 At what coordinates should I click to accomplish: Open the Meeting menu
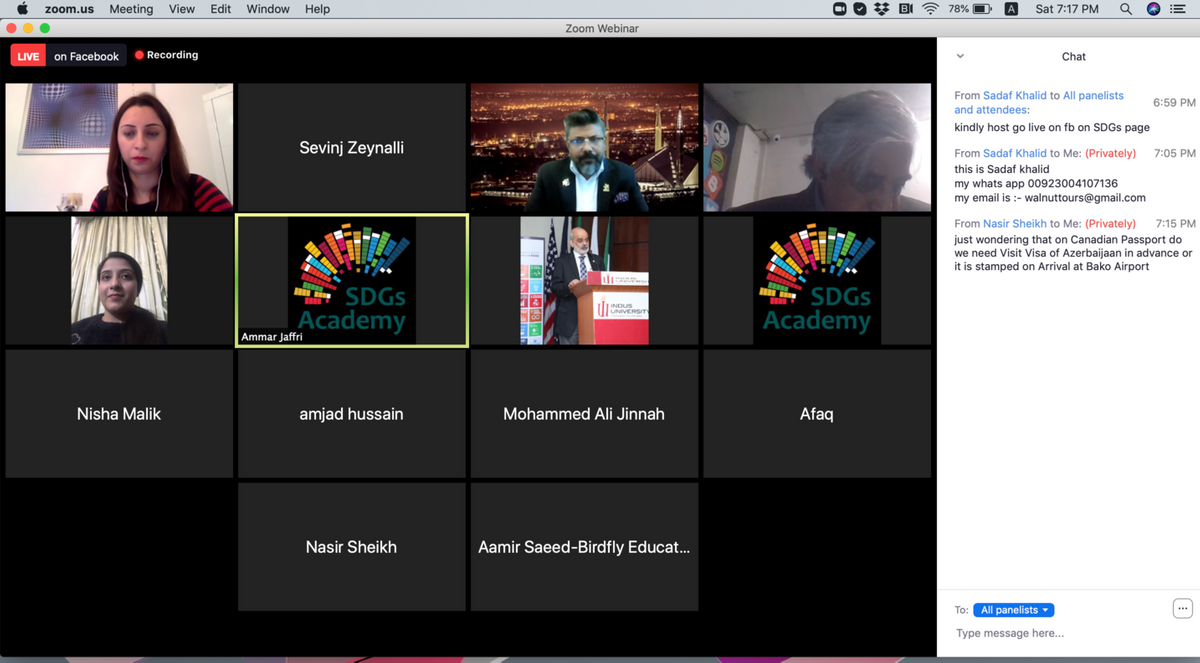[131, 9]
